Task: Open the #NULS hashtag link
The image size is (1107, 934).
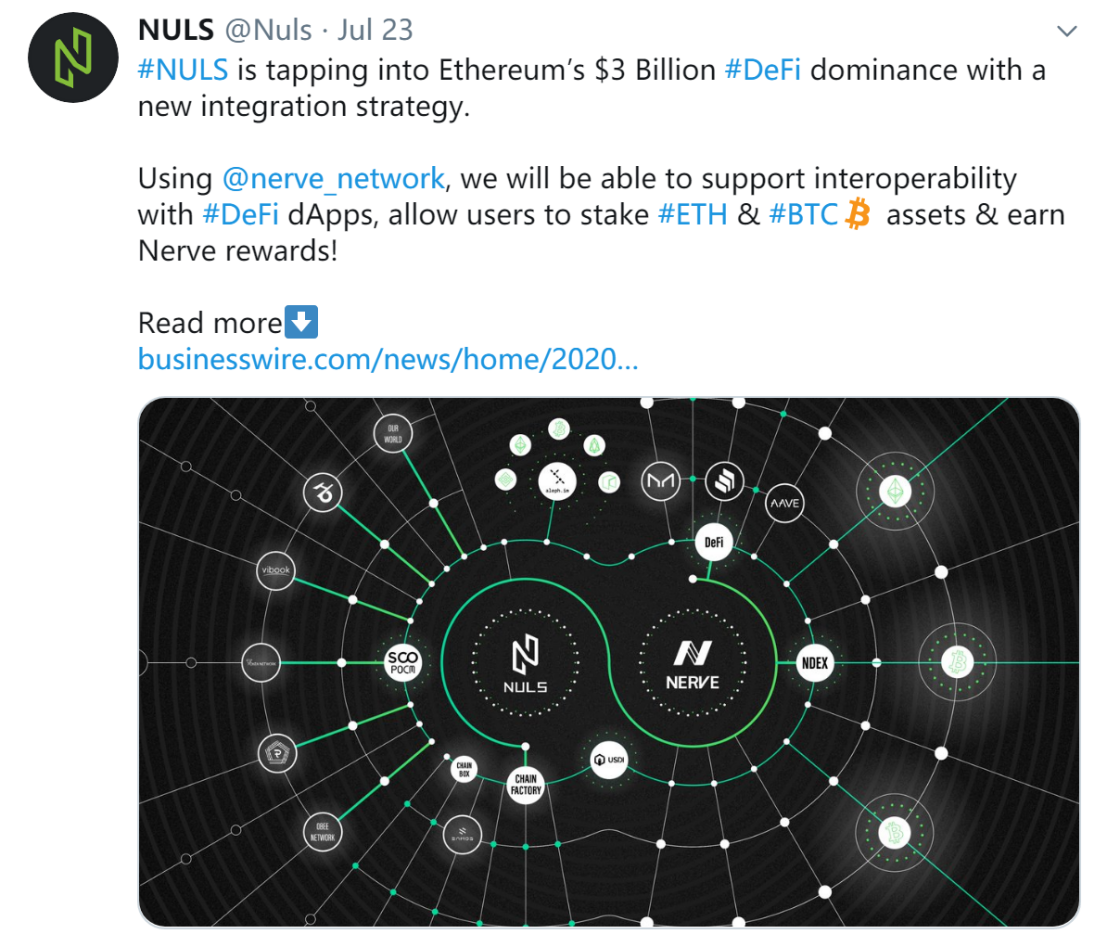Action: (183, 70)
